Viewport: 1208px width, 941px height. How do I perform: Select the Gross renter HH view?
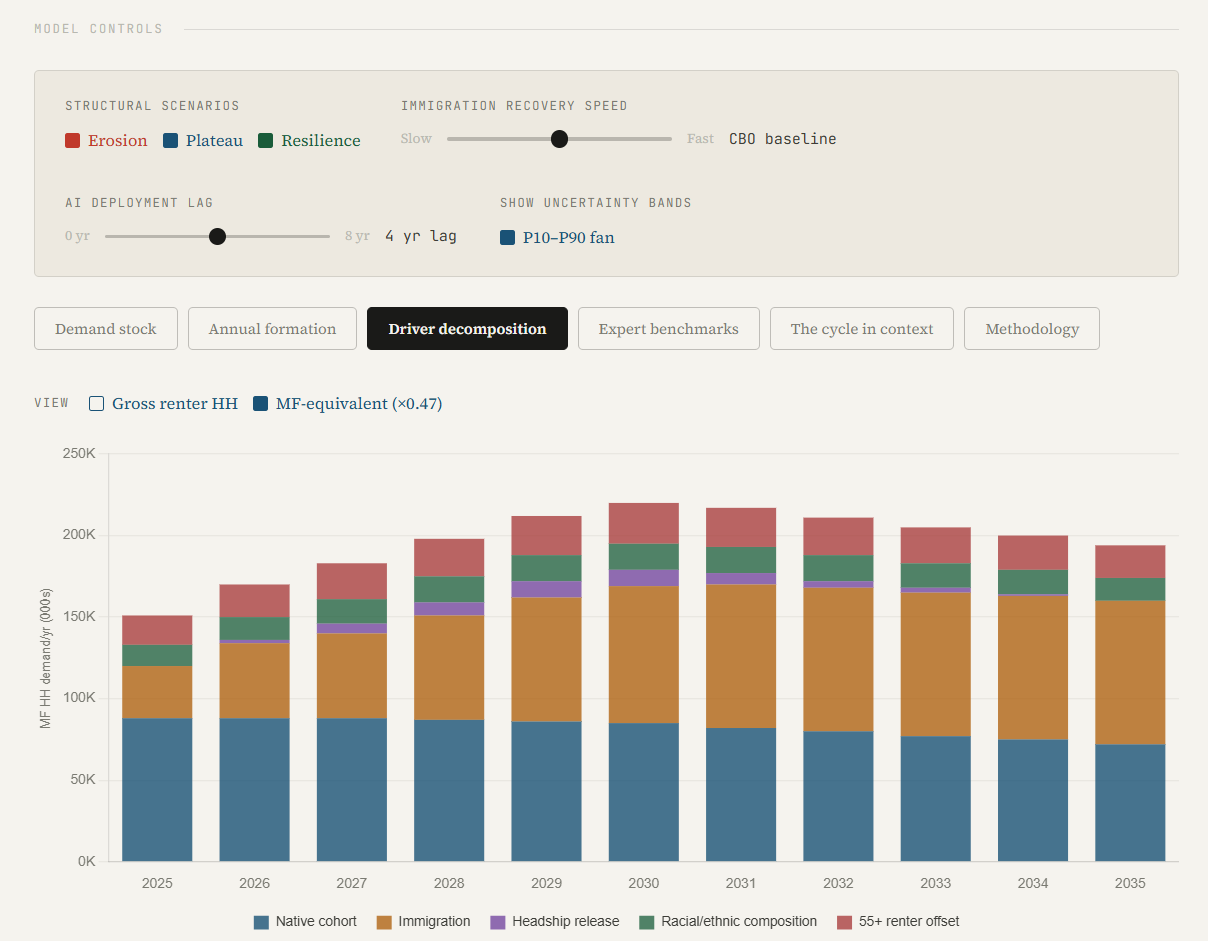(x=97, y=404)
